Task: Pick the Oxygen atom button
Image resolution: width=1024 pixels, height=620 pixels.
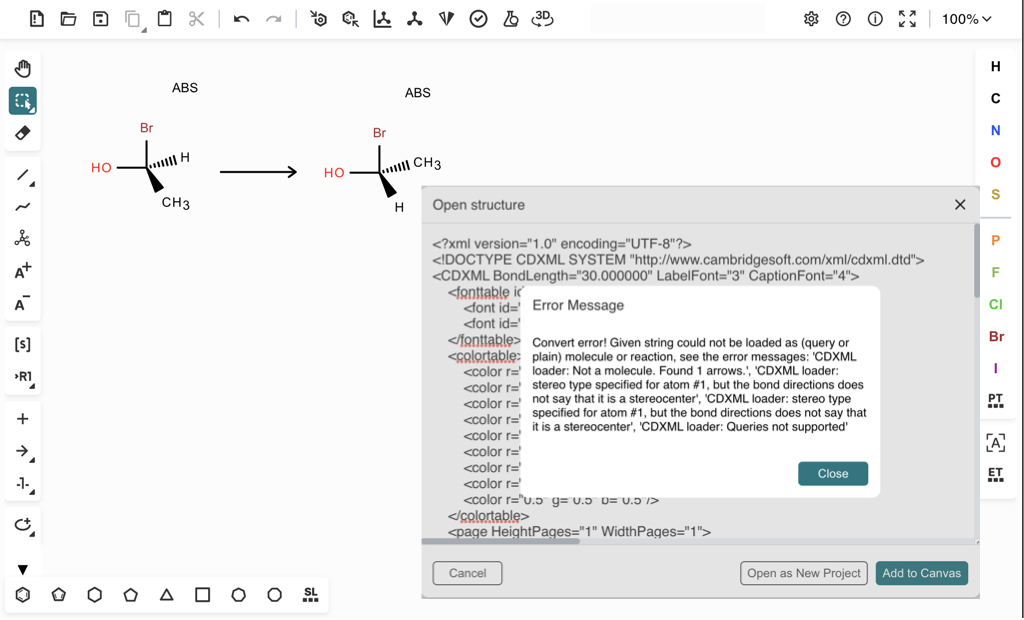Action: pyautogui.click(x=995, y=162)
